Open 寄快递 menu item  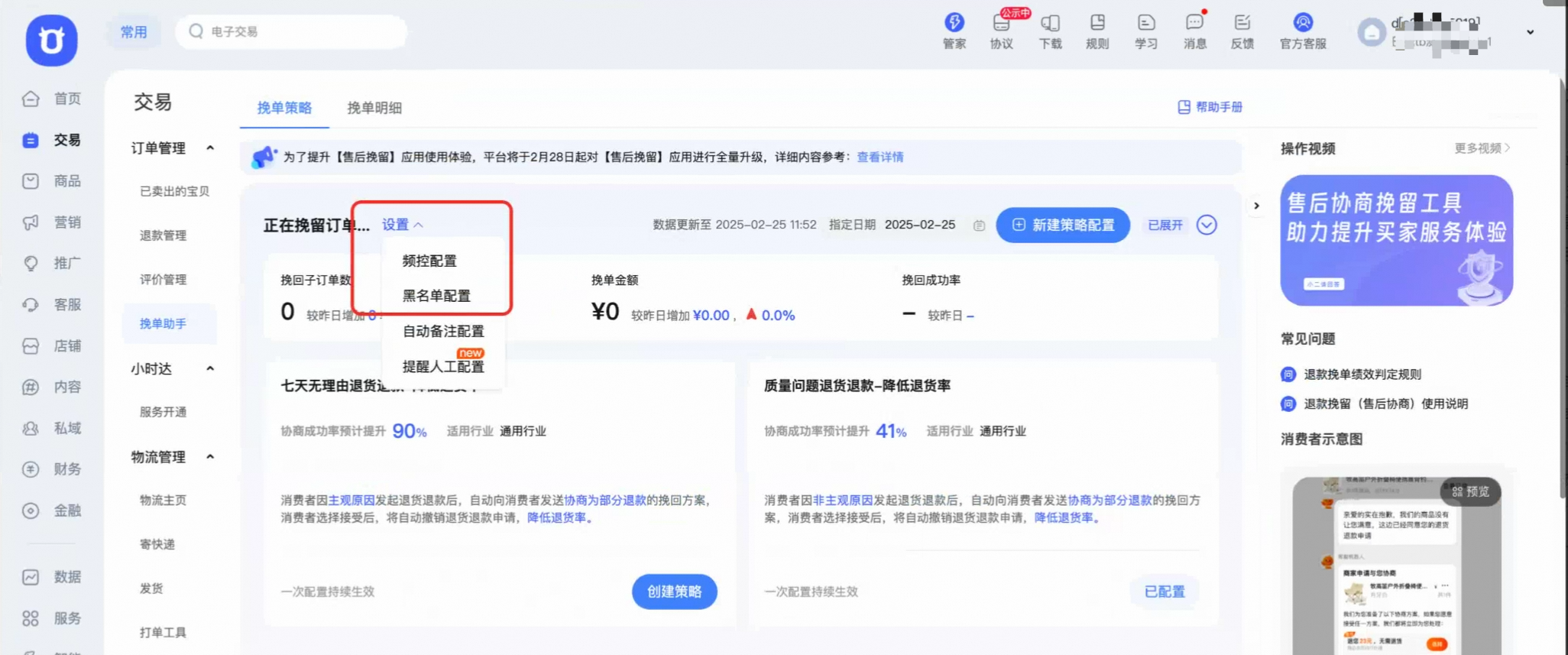pos(157,544)
